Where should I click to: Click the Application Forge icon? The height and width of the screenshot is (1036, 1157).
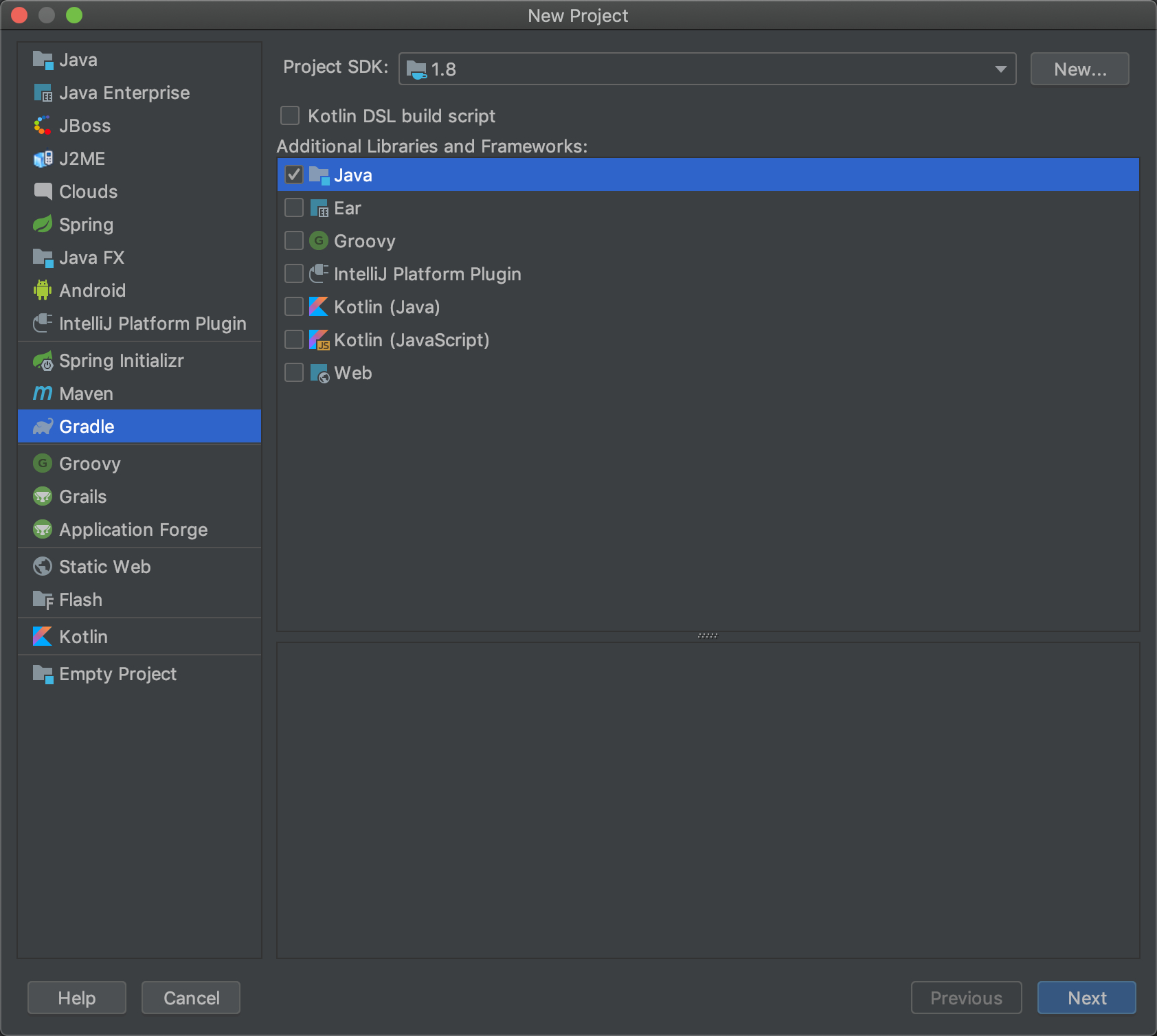(x=43, y=530)
